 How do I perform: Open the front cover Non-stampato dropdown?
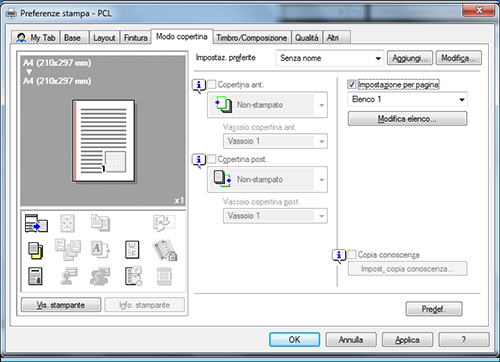(267, 105)
